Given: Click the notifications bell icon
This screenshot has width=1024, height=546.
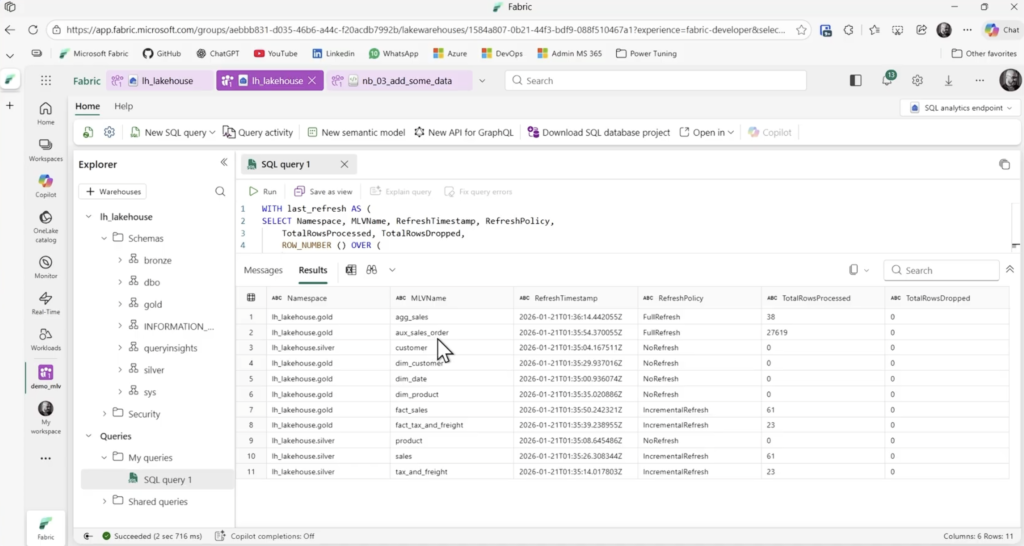Looking at the screenshot, I should tap(887, 81).
